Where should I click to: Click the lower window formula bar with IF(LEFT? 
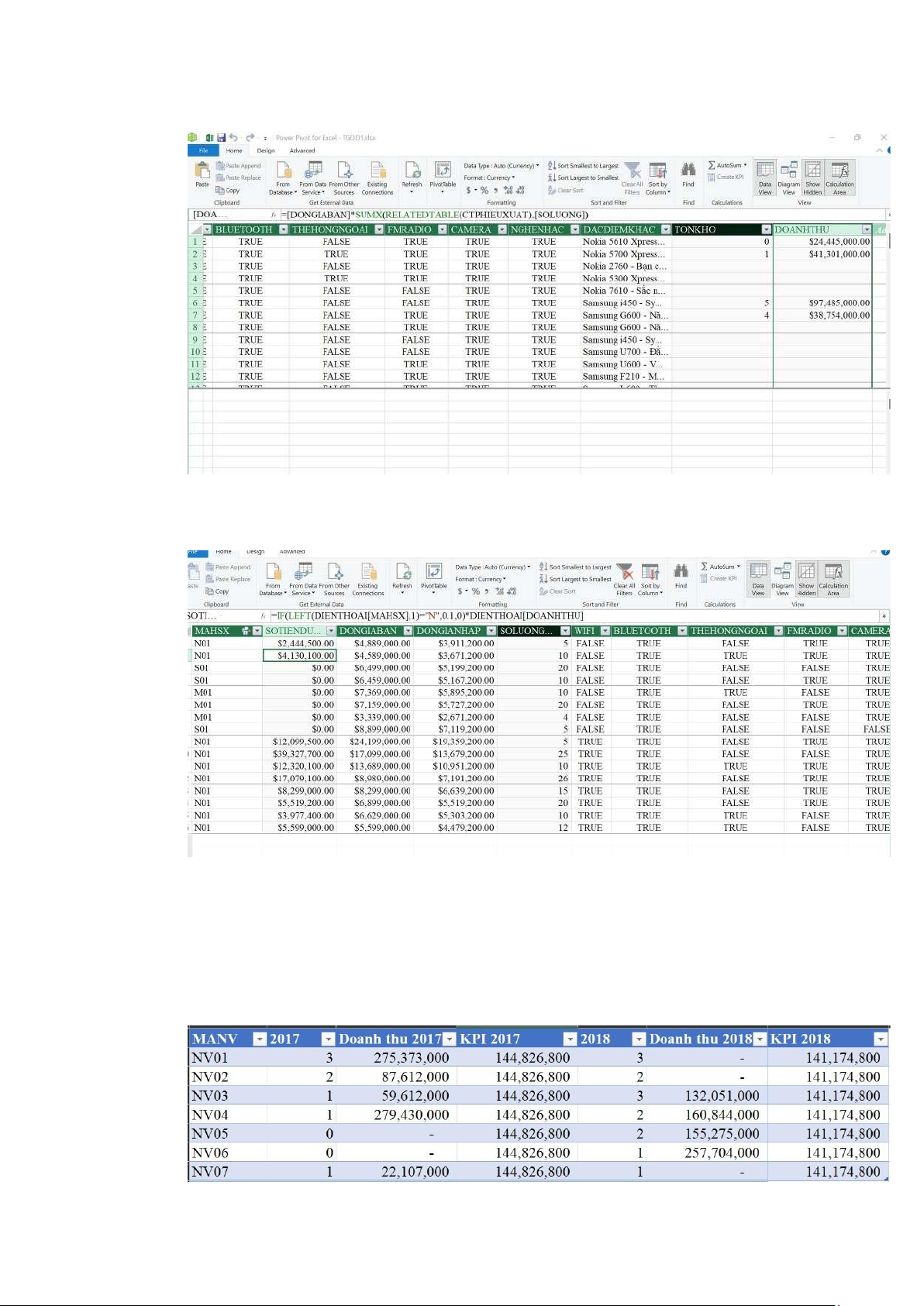point(574,616)
